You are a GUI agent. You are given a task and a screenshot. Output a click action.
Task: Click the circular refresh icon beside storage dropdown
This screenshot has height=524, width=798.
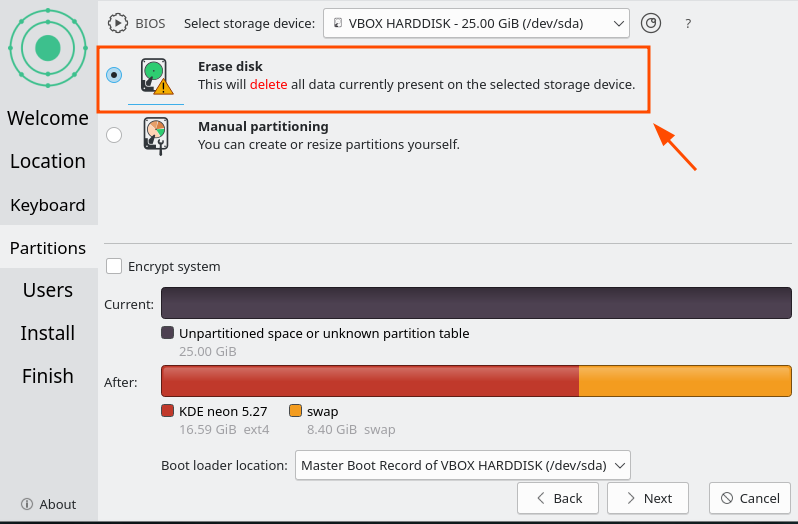[650, 23]
